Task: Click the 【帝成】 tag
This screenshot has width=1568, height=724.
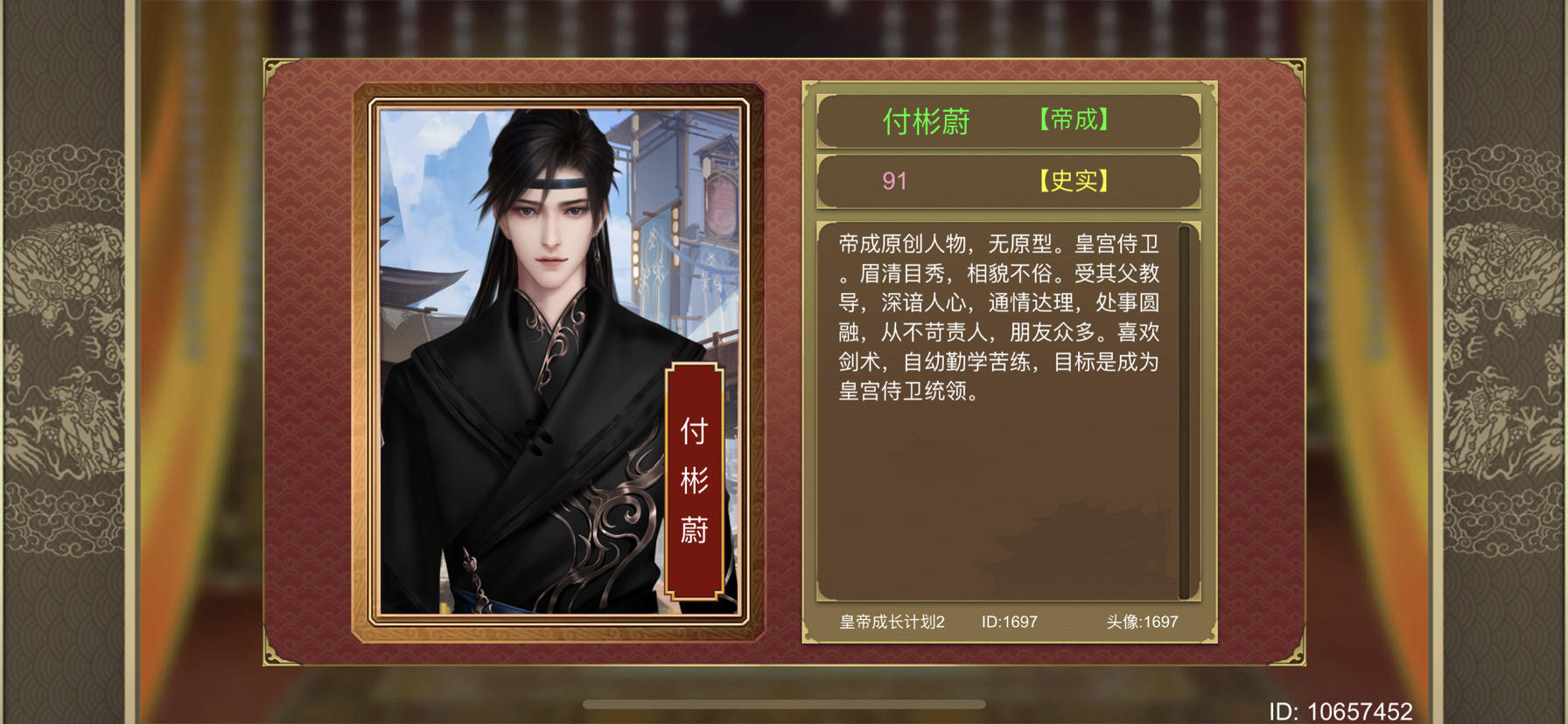Action: [1074, 120]
